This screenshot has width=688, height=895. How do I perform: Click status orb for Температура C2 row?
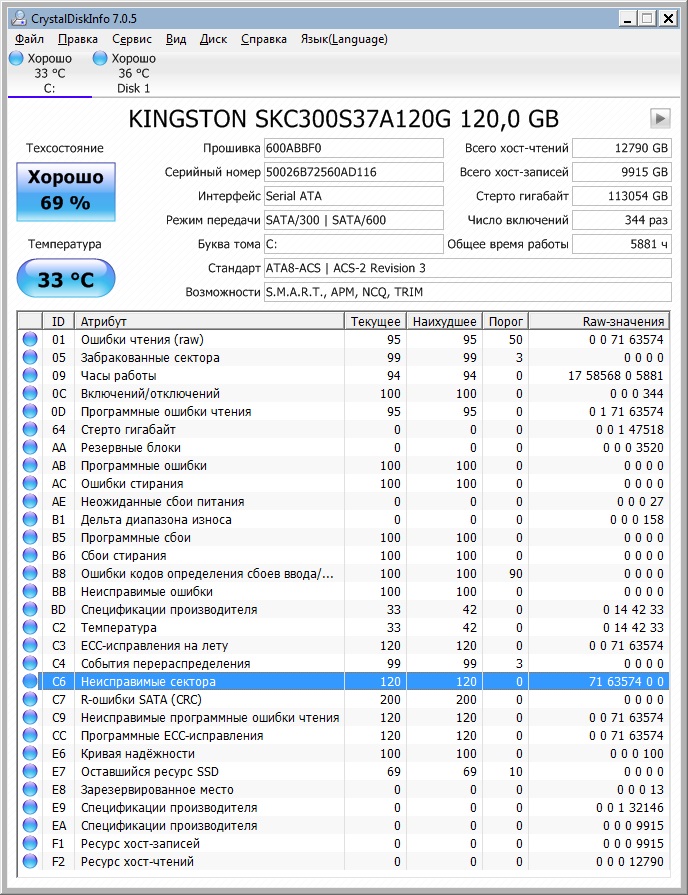tap(30, 627)
